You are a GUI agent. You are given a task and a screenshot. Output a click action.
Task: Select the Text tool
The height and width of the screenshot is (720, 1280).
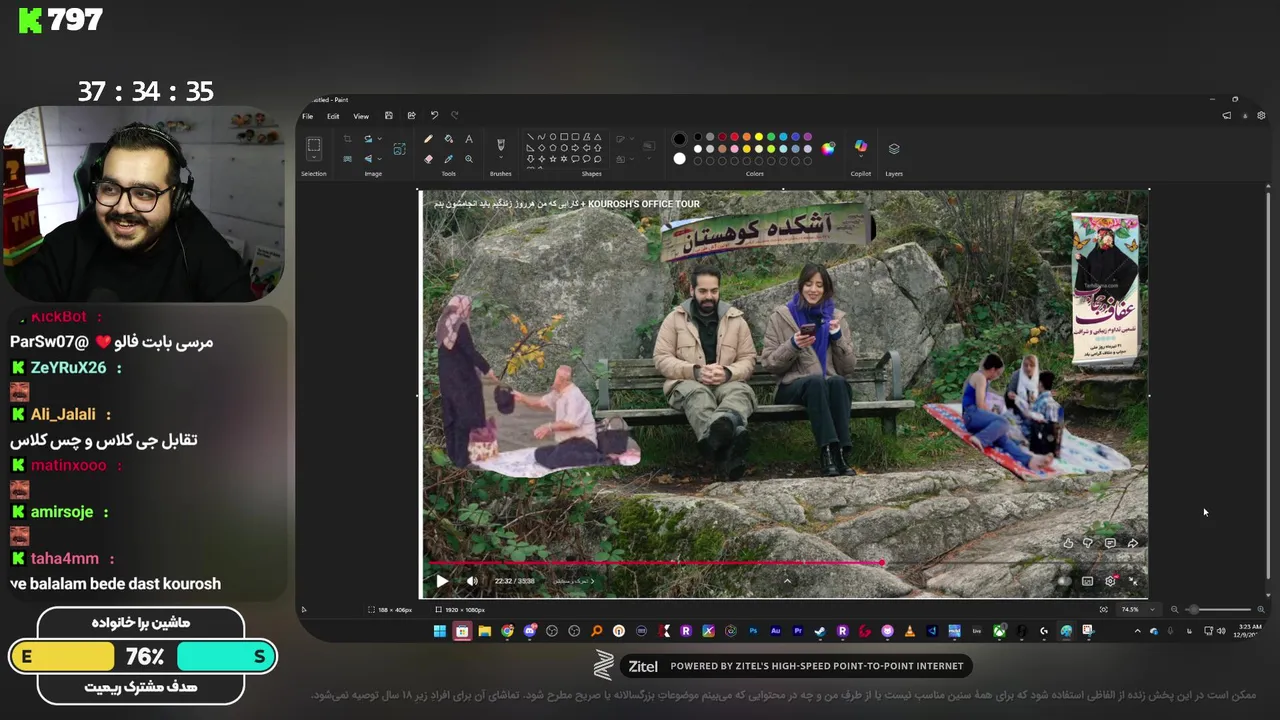coord(469,139)
